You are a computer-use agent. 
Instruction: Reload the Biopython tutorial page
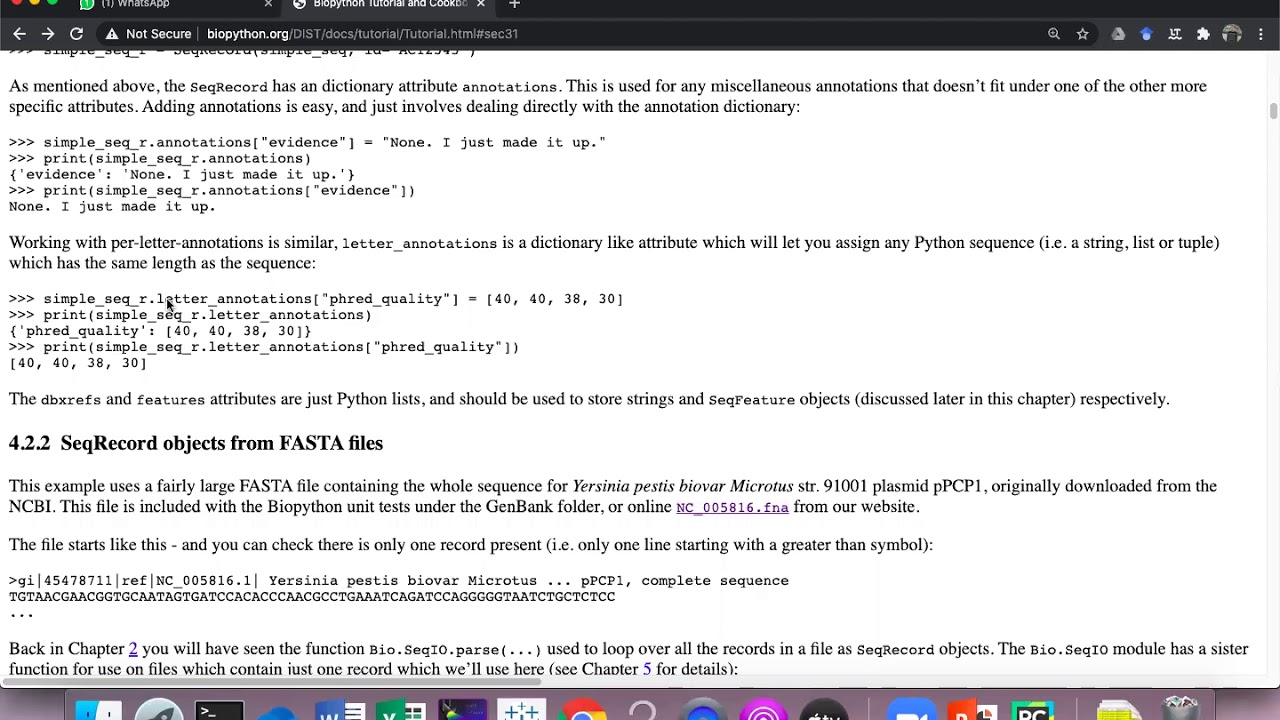click(x=76, y=34)
